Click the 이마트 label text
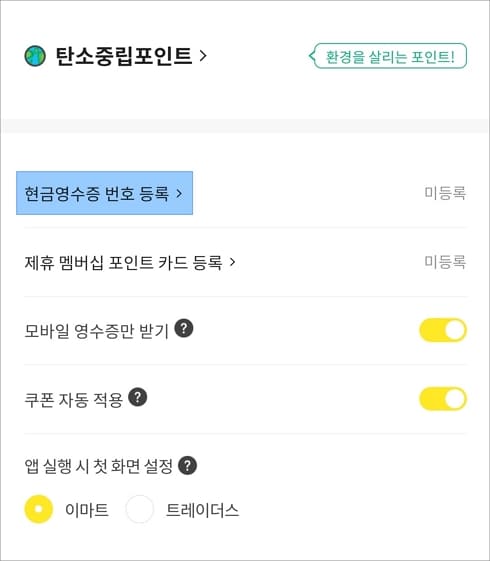 (87, 510)
